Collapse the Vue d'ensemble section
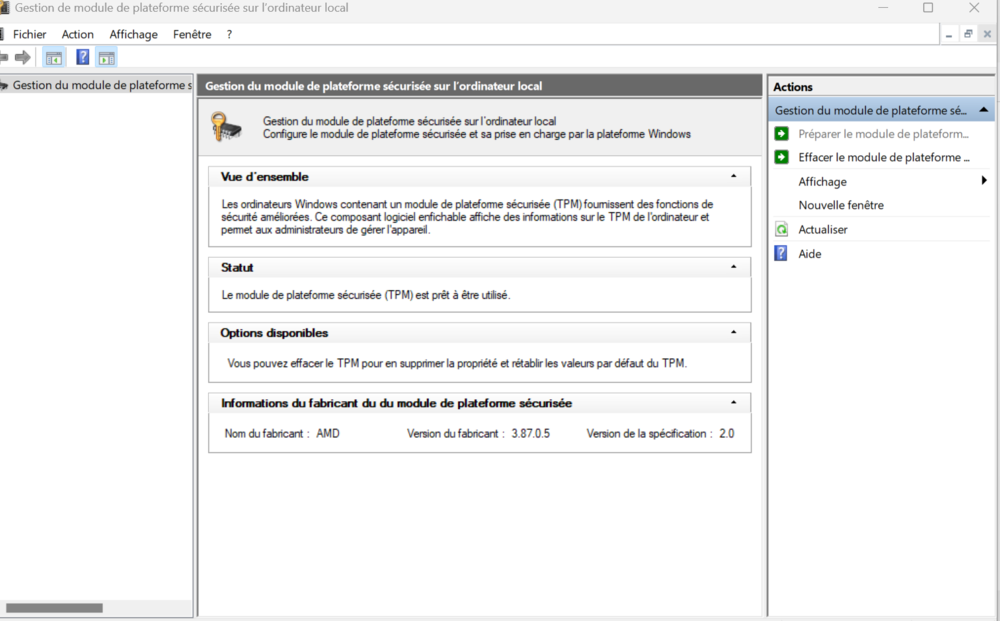Image resolution: width=1000 pixels, height=621 pixels. [x=734, y=177]
